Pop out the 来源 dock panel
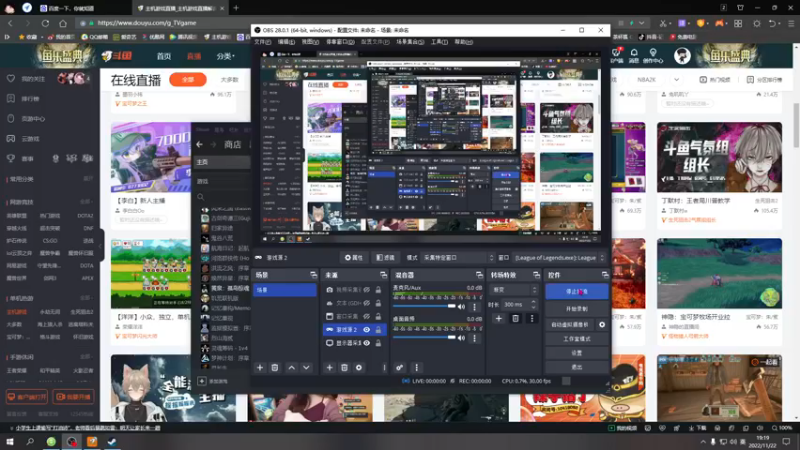Viewport: 800px width, 450px height. click(x=383, y=275)
